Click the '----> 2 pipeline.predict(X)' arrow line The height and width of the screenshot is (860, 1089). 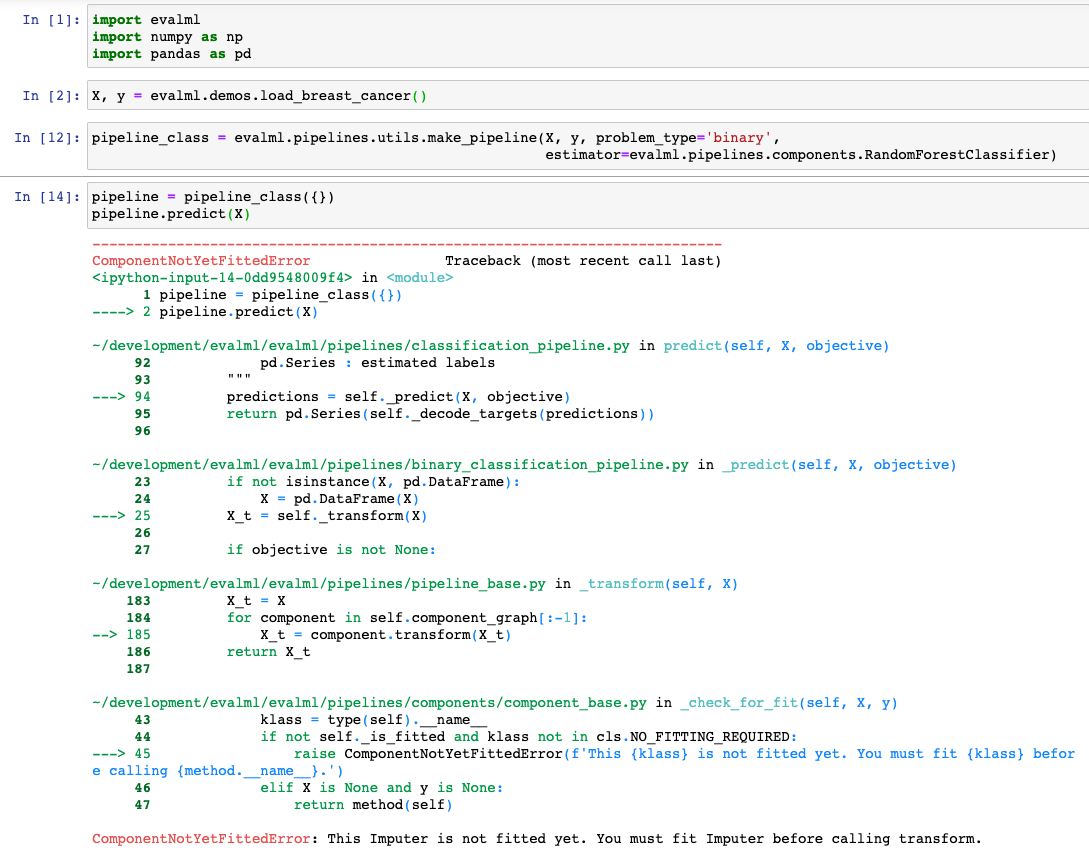tap(205, 312)
